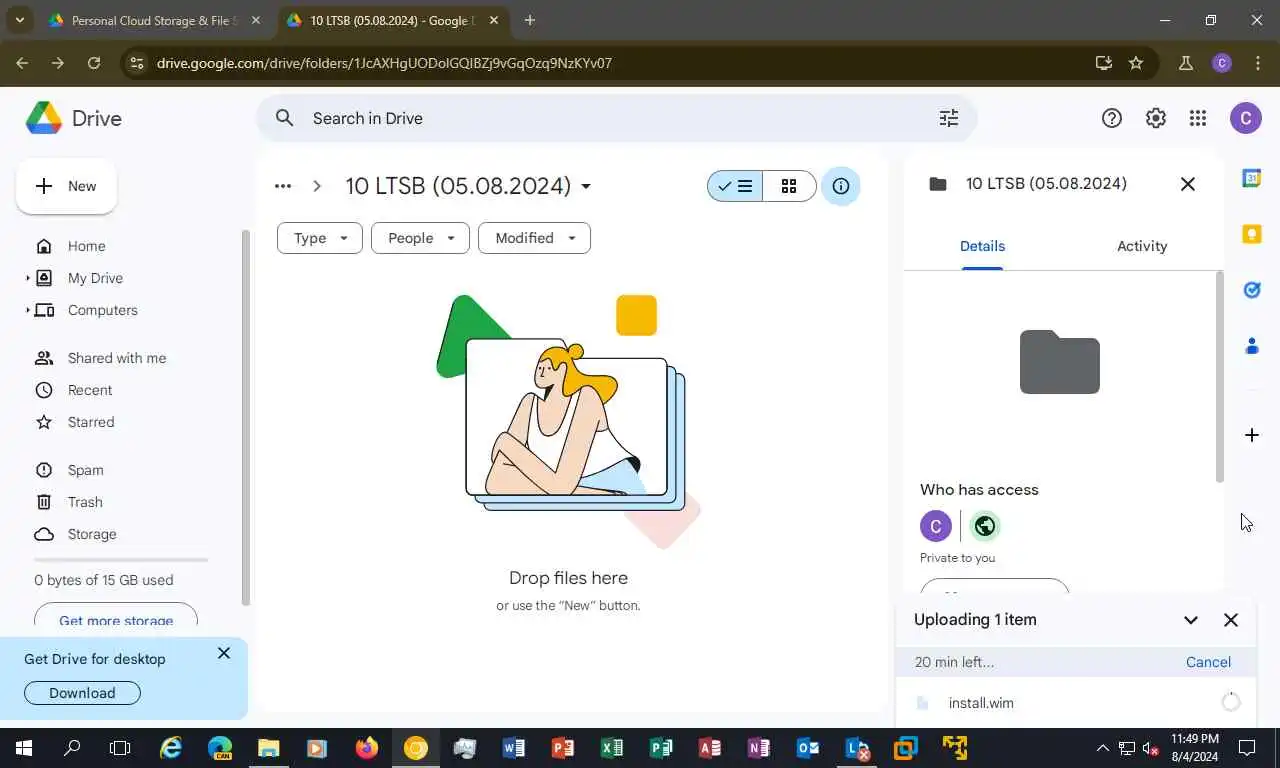Close the details panel
This screenshot has height=768, width=1280.
pos(1188,184)
